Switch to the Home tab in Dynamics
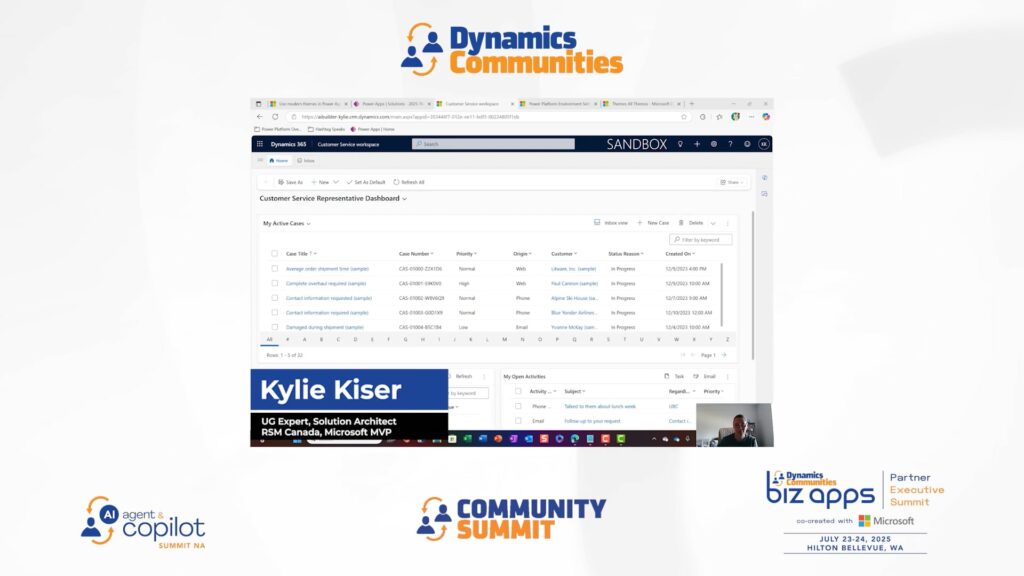1024x576 pixels. point(278,161)
